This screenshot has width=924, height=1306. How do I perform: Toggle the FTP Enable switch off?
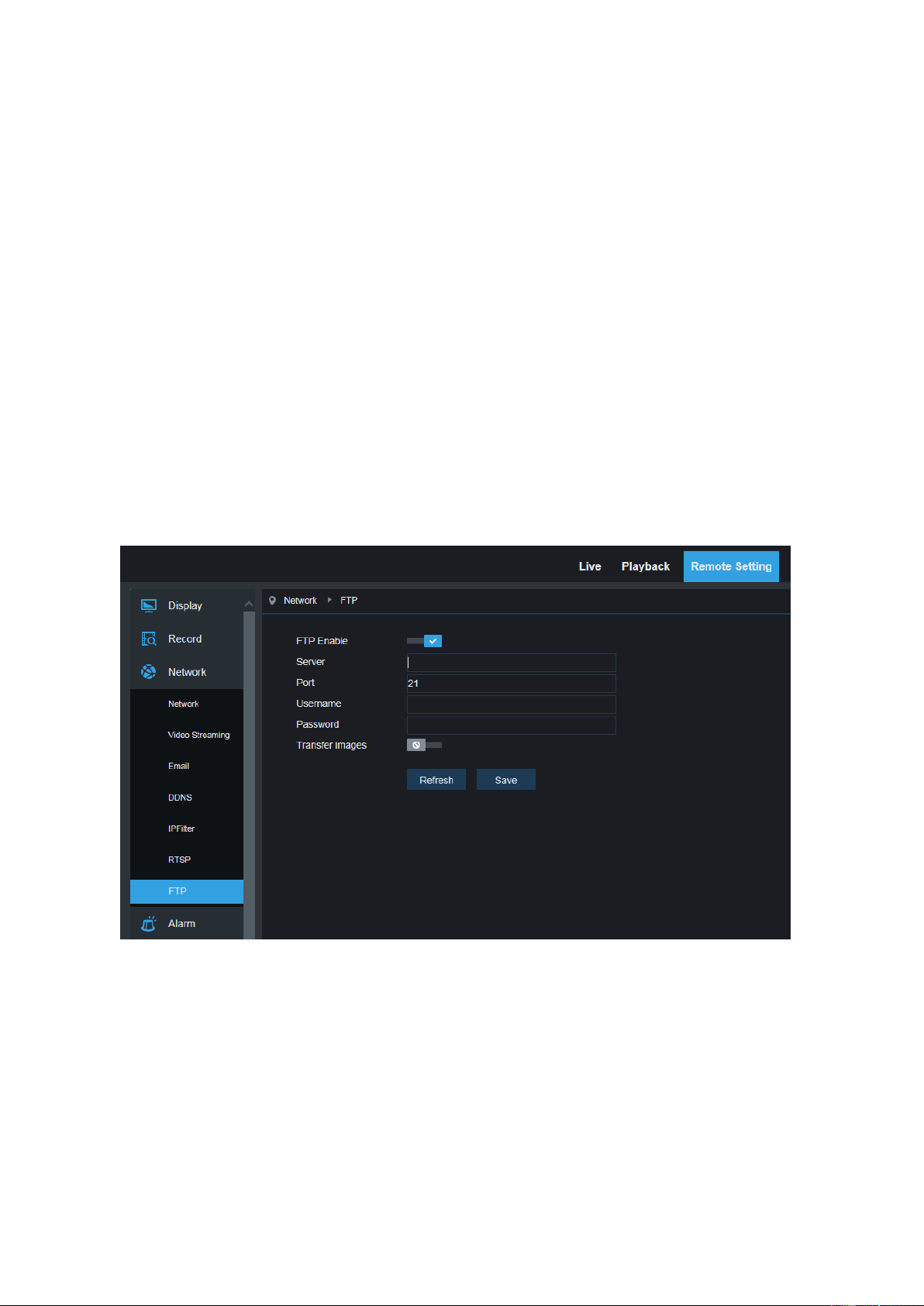tap(424, 641)
